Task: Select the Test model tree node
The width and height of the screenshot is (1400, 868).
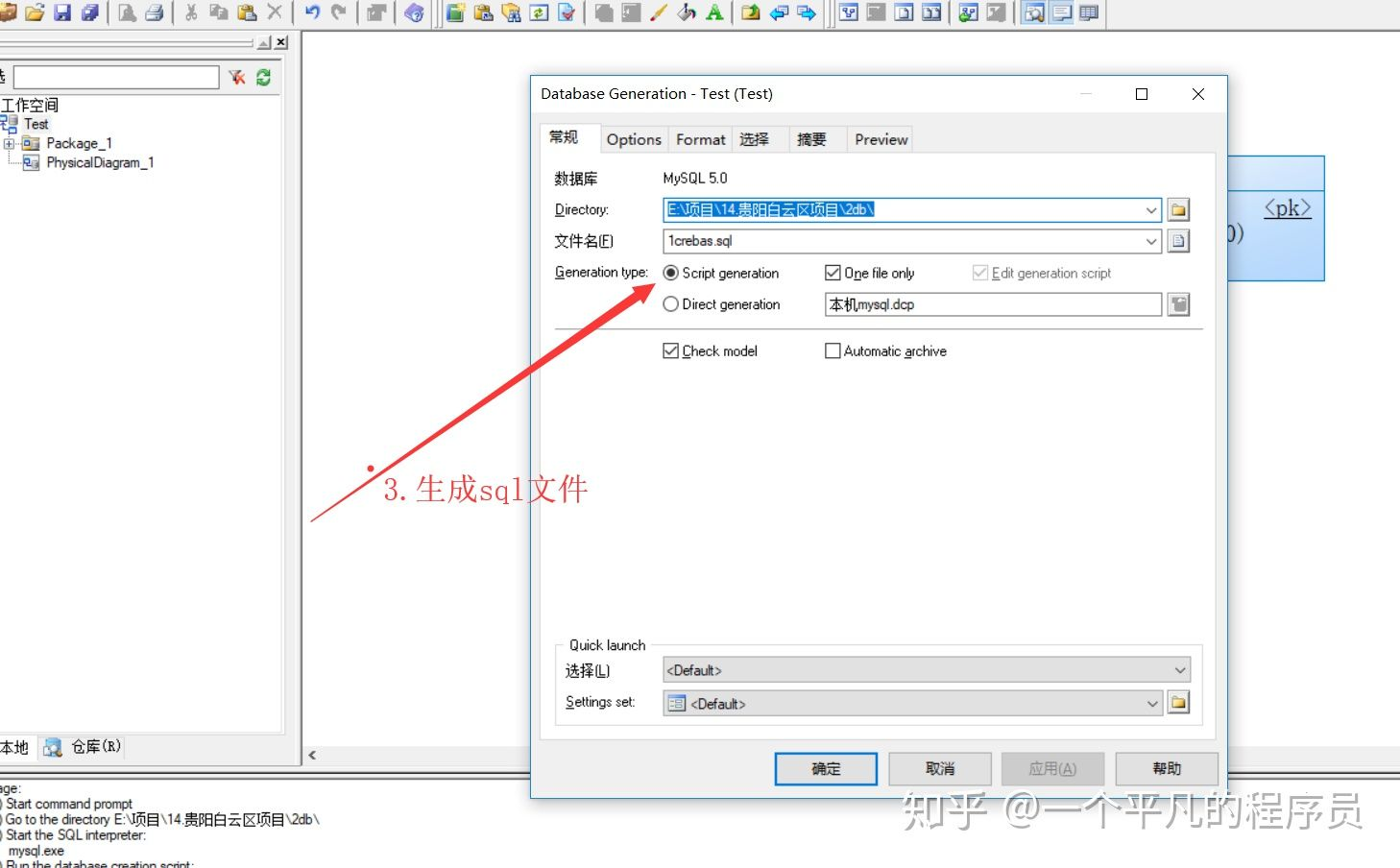Action: click(x=36, y=124)
